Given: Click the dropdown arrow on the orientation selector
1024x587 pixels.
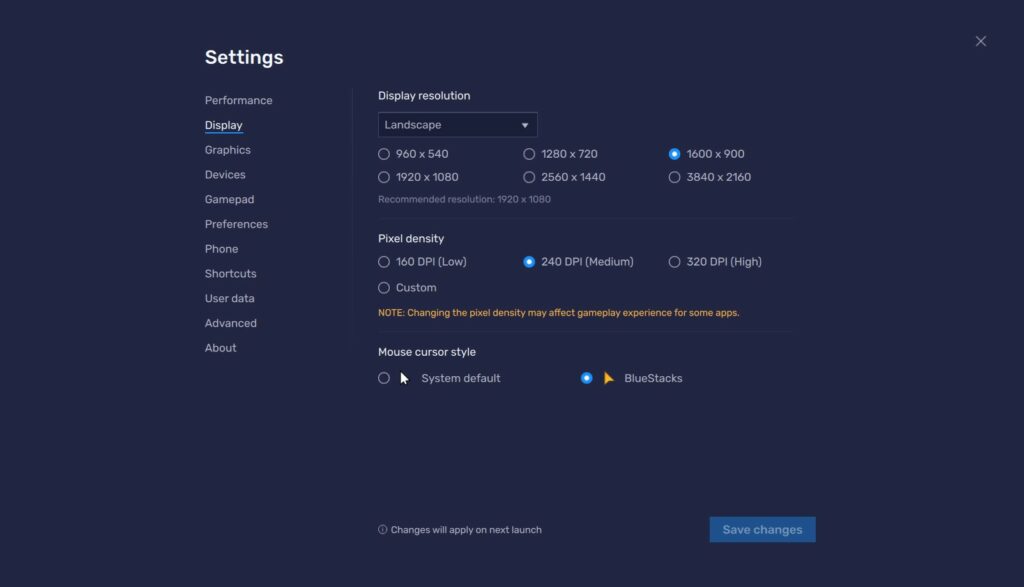Looking at the screenshot, I should pyautogui.click(x=525, y=124).
